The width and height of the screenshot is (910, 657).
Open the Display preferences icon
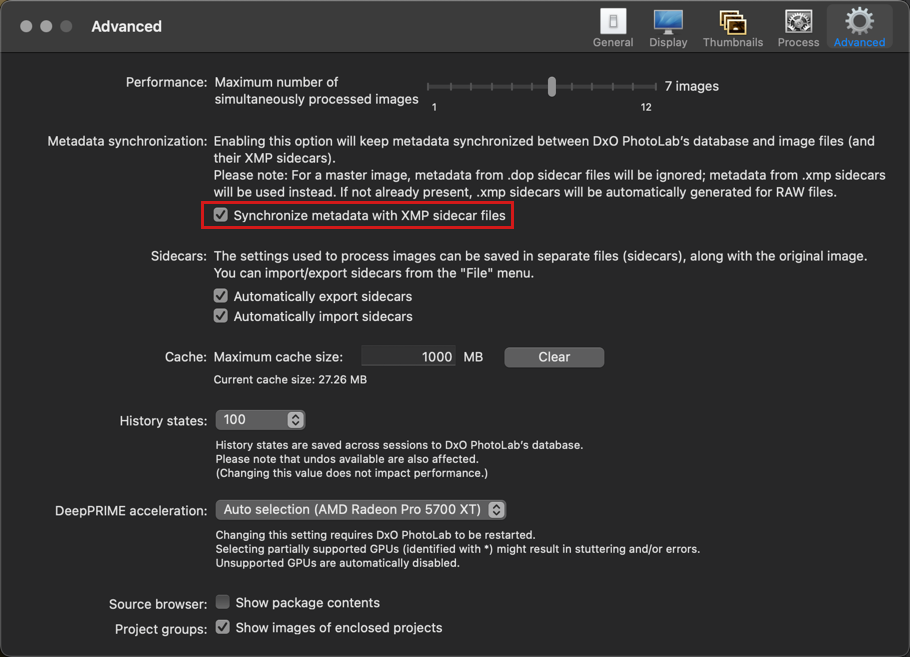click(x=668, y=22)
